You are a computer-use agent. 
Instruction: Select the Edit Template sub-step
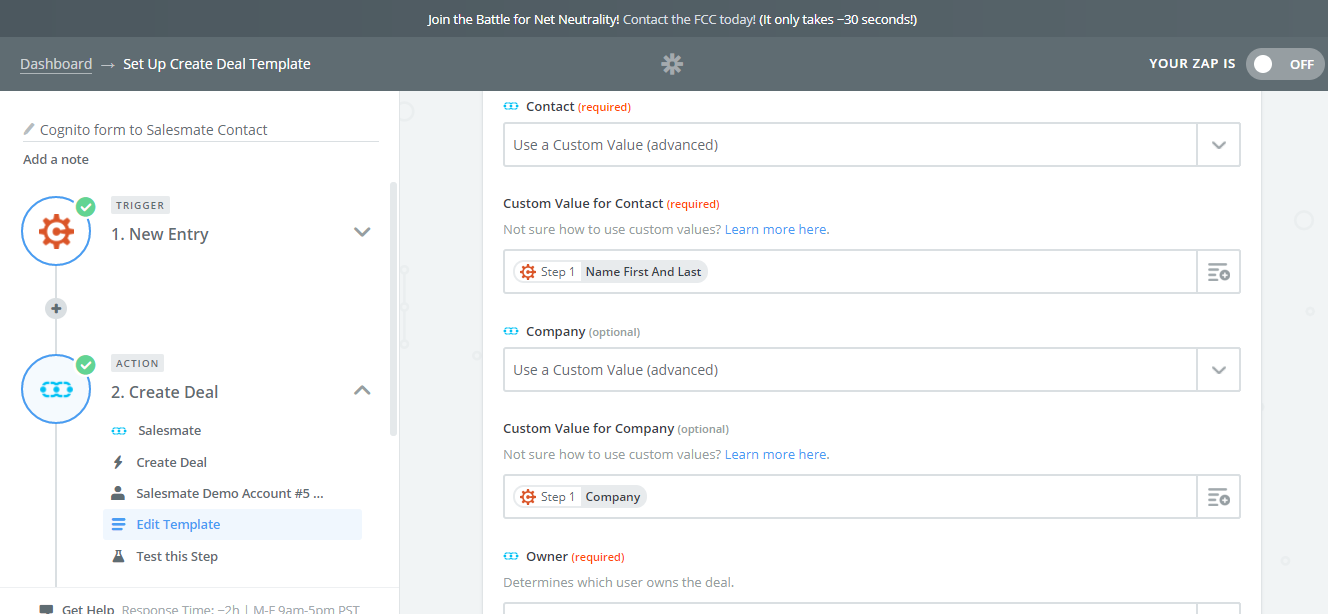(x=232, y=524)
